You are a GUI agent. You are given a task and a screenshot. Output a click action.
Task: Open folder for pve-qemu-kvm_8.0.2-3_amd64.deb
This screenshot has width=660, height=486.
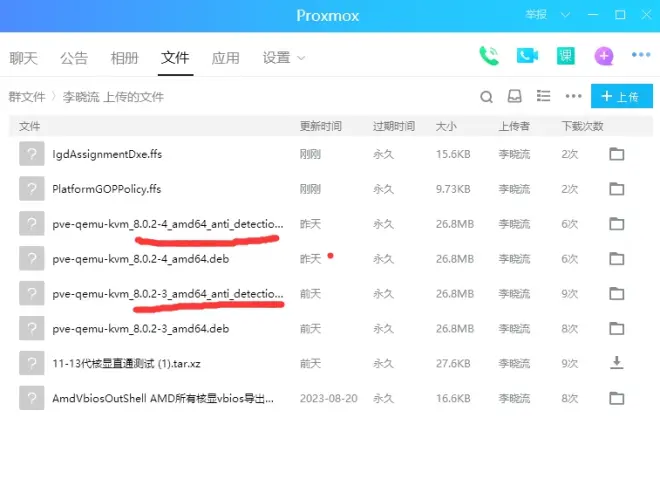pos(617,329)
